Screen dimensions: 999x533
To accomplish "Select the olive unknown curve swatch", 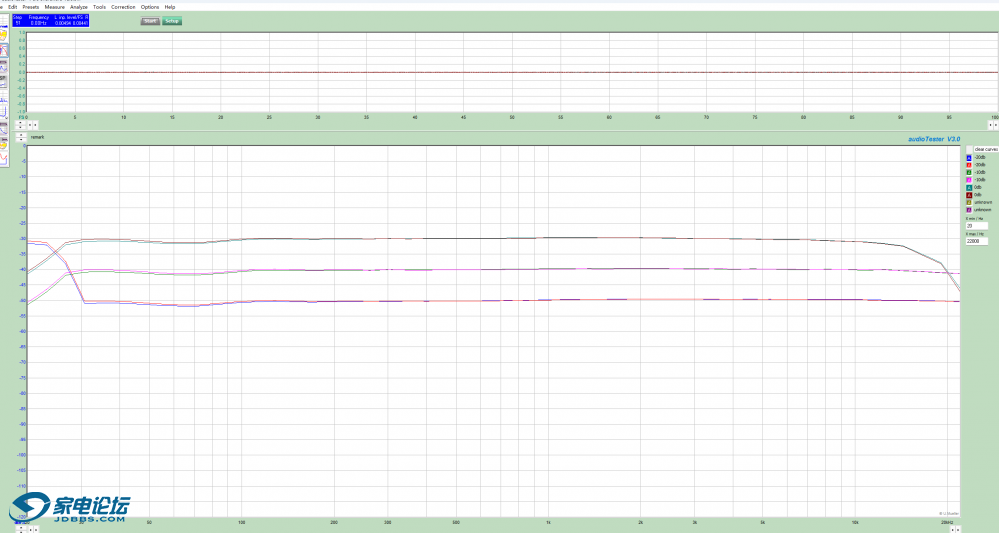I will (x=969, y=203).
